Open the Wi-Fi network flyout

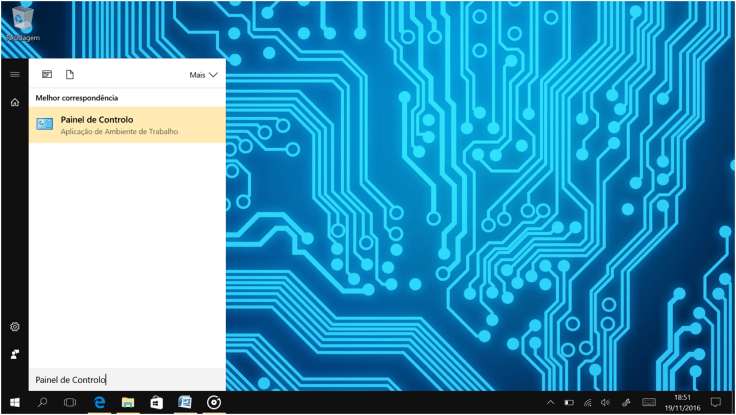(x=587, y=403)
